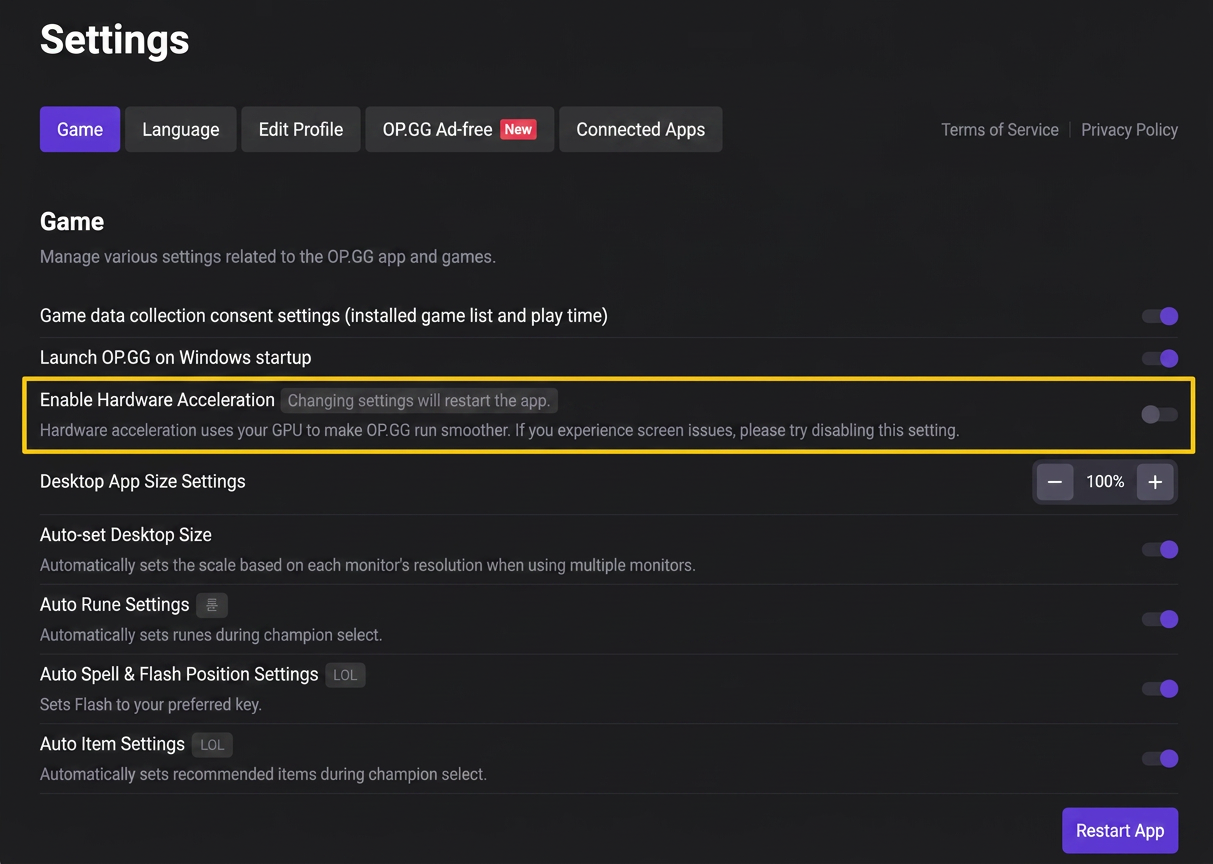Image resolution: width=1213 pixels, height=864 pixels.
Task: Click the Game data collection consent settings label
Action: (324, 315)
